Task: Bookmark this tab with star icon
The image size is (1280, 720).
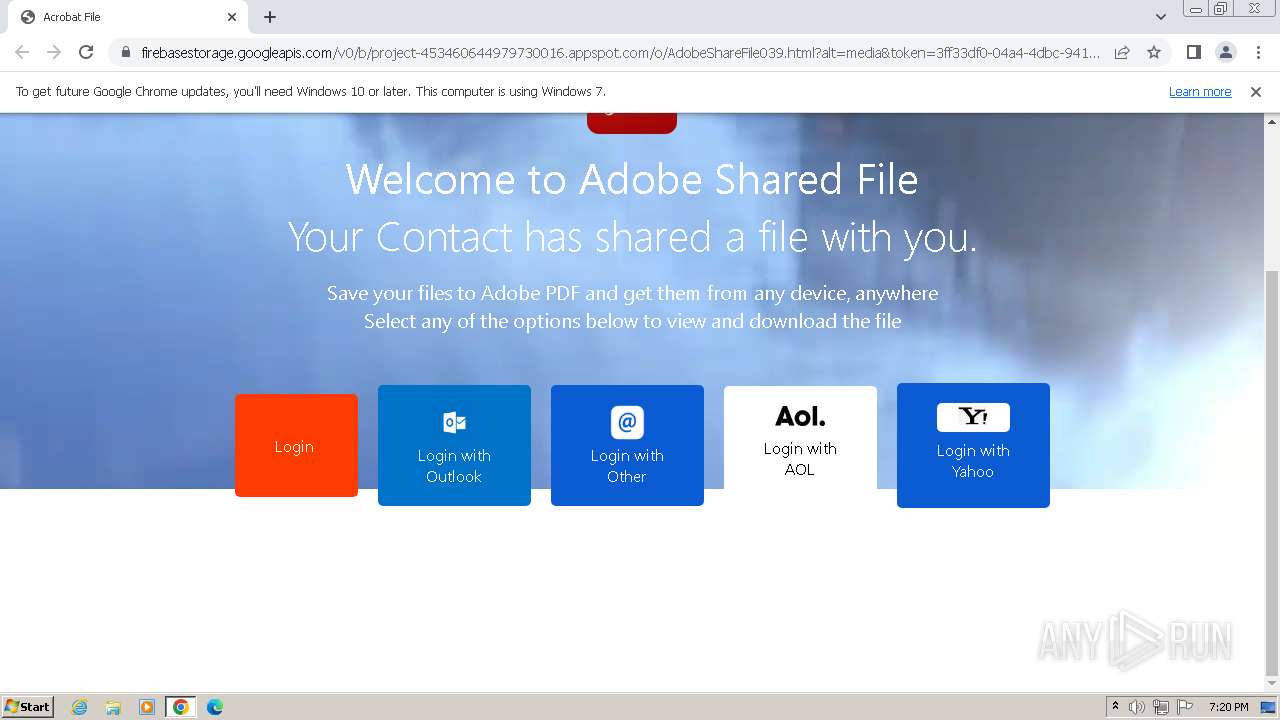Action: pyautogui.click(x=1154, y=52)
